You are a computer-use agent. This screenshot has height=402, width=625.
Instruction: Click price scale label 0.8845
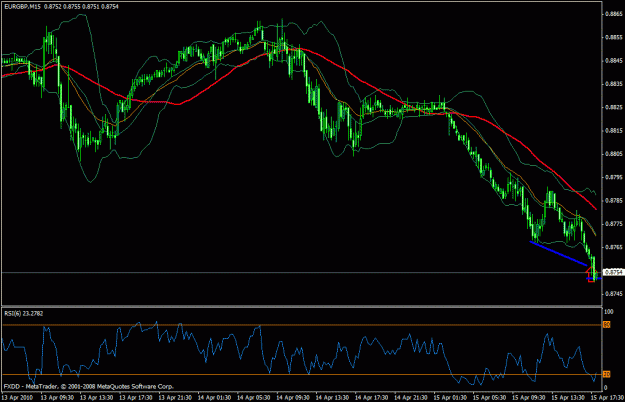614,61
